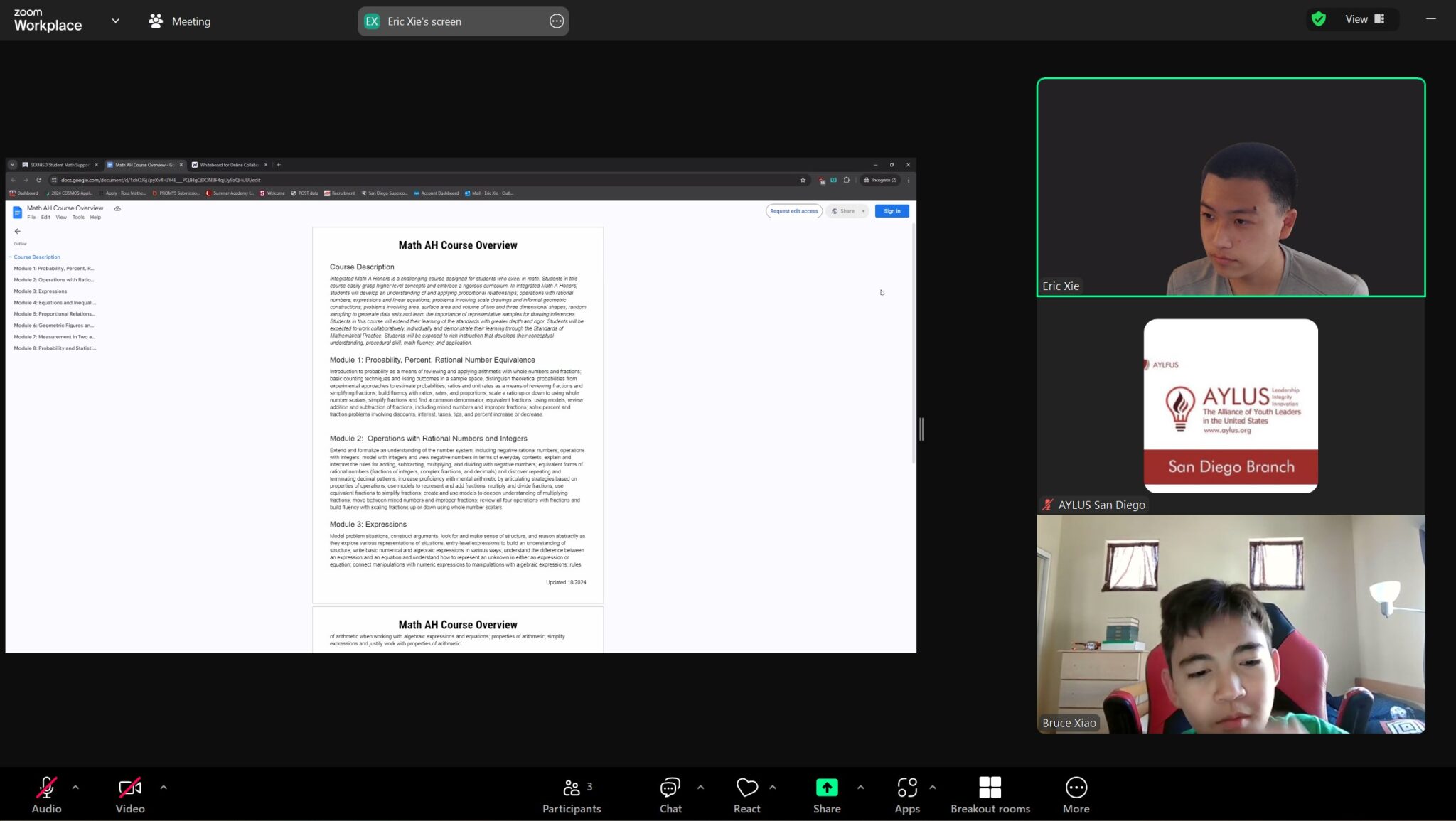The width and height of the screenshot is (1456, 821).
Task: Click the shared-screen panel divider handle
Action: (921, 429)
